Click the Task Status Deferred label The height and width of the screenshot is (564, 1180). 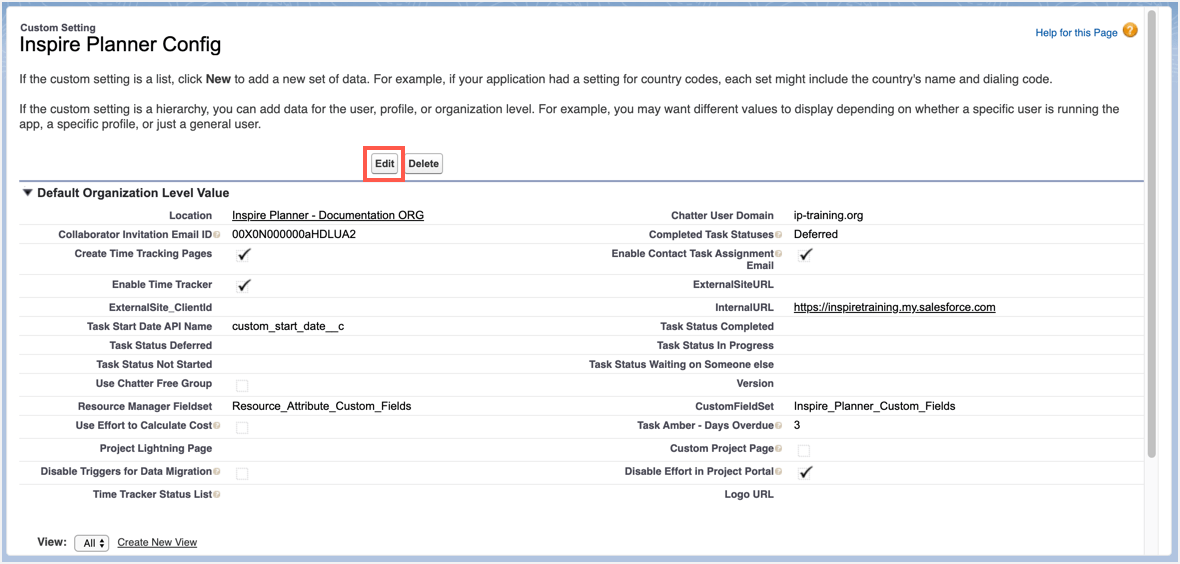(x=160, y=346)
